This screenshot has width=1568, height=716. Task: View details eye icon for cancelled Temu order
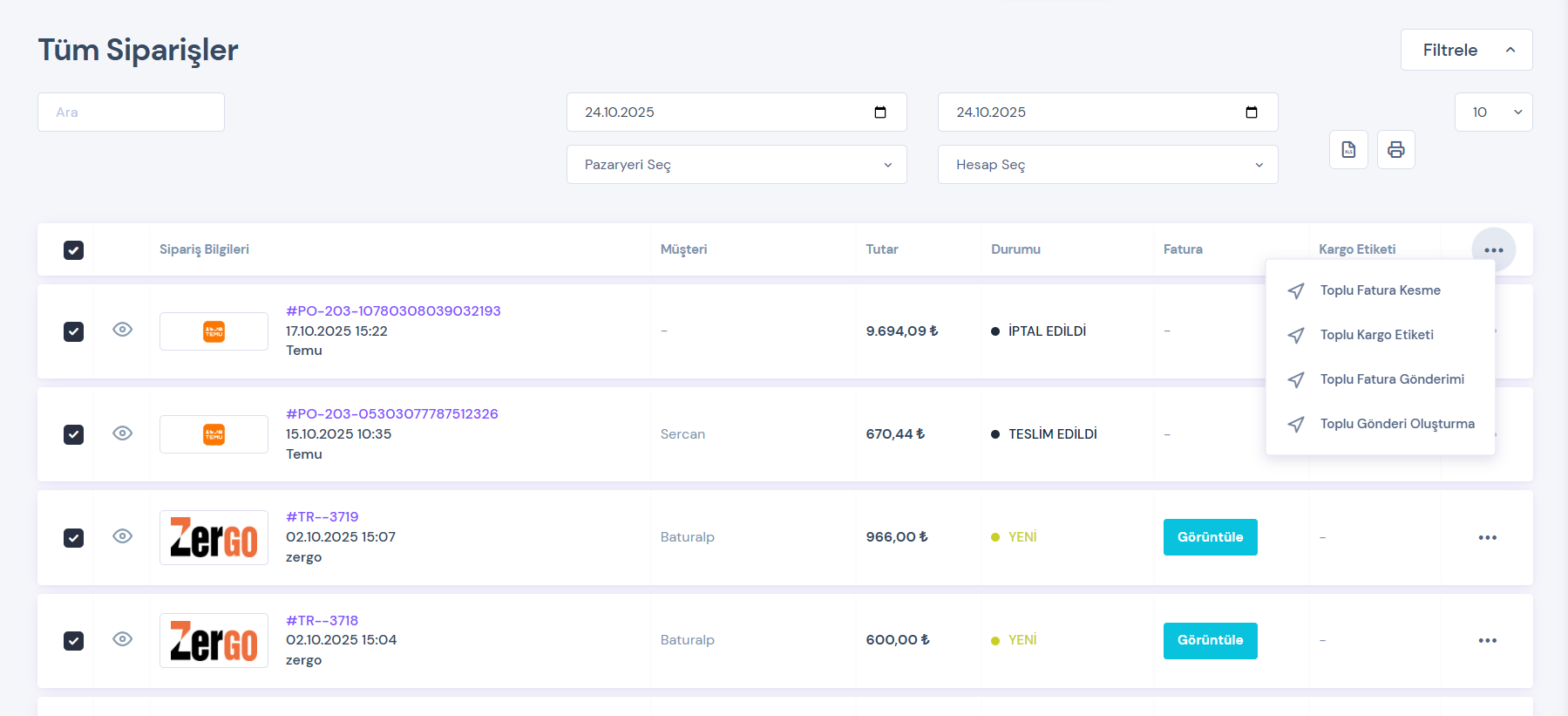(x=123, y=330)
